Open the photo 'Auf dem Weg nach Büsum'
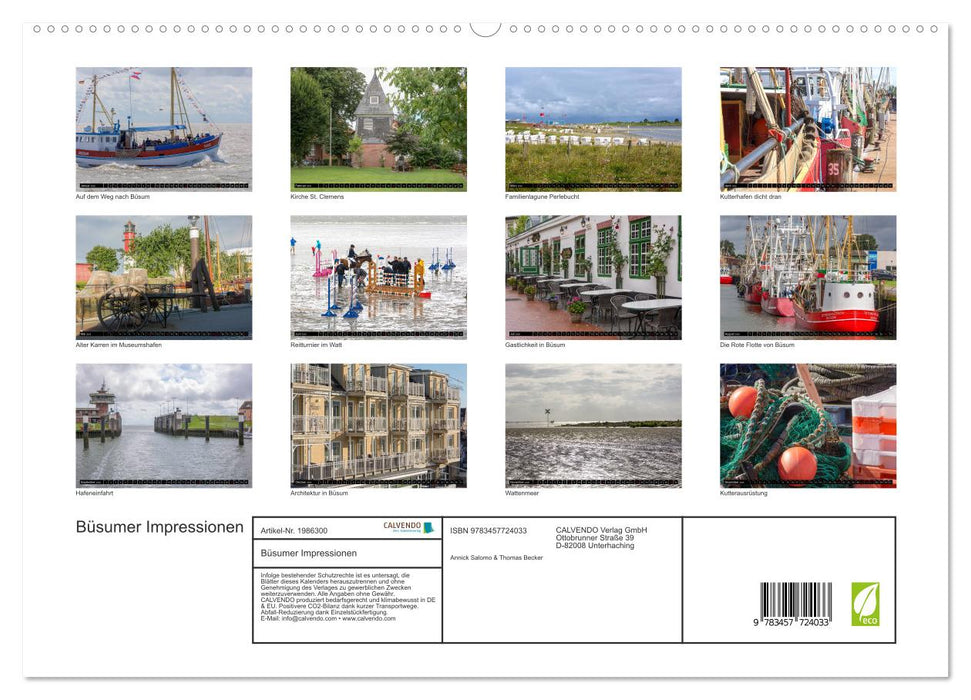Image resolution: width=971 pixels, height=700 pixels. click(164, 127)
